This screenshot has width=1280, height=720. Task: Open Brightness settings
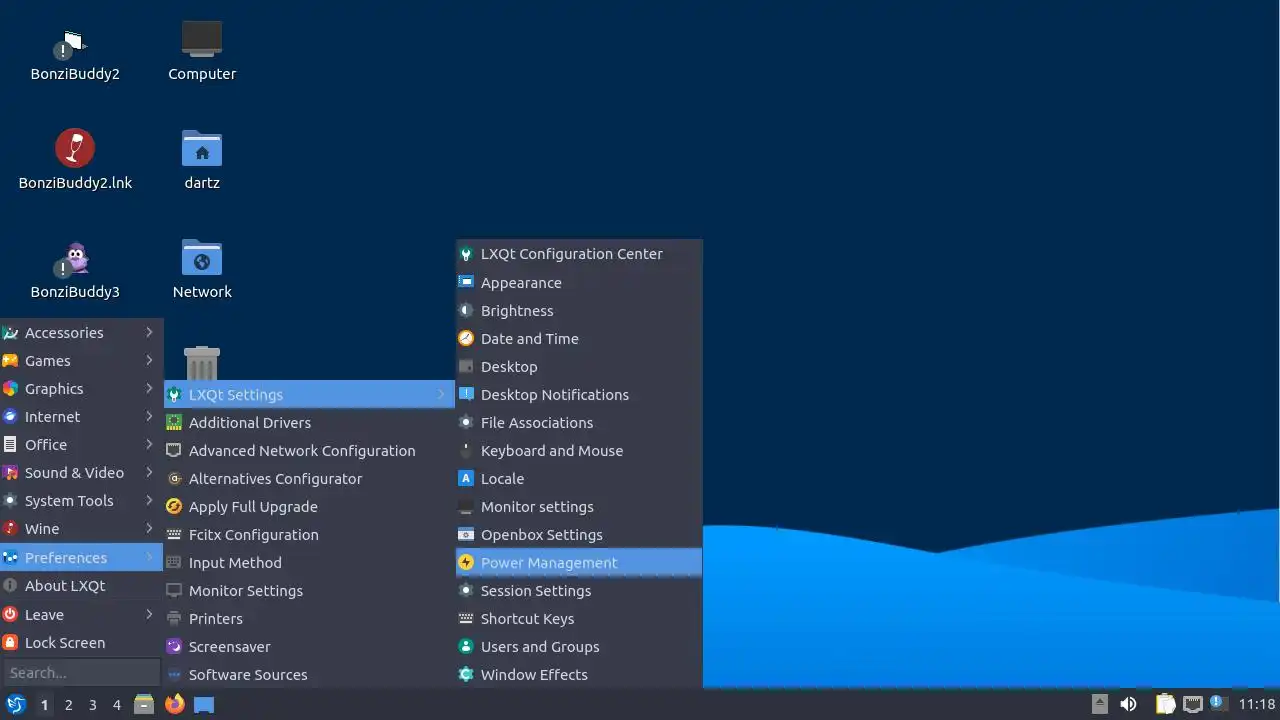pos(579,310)
